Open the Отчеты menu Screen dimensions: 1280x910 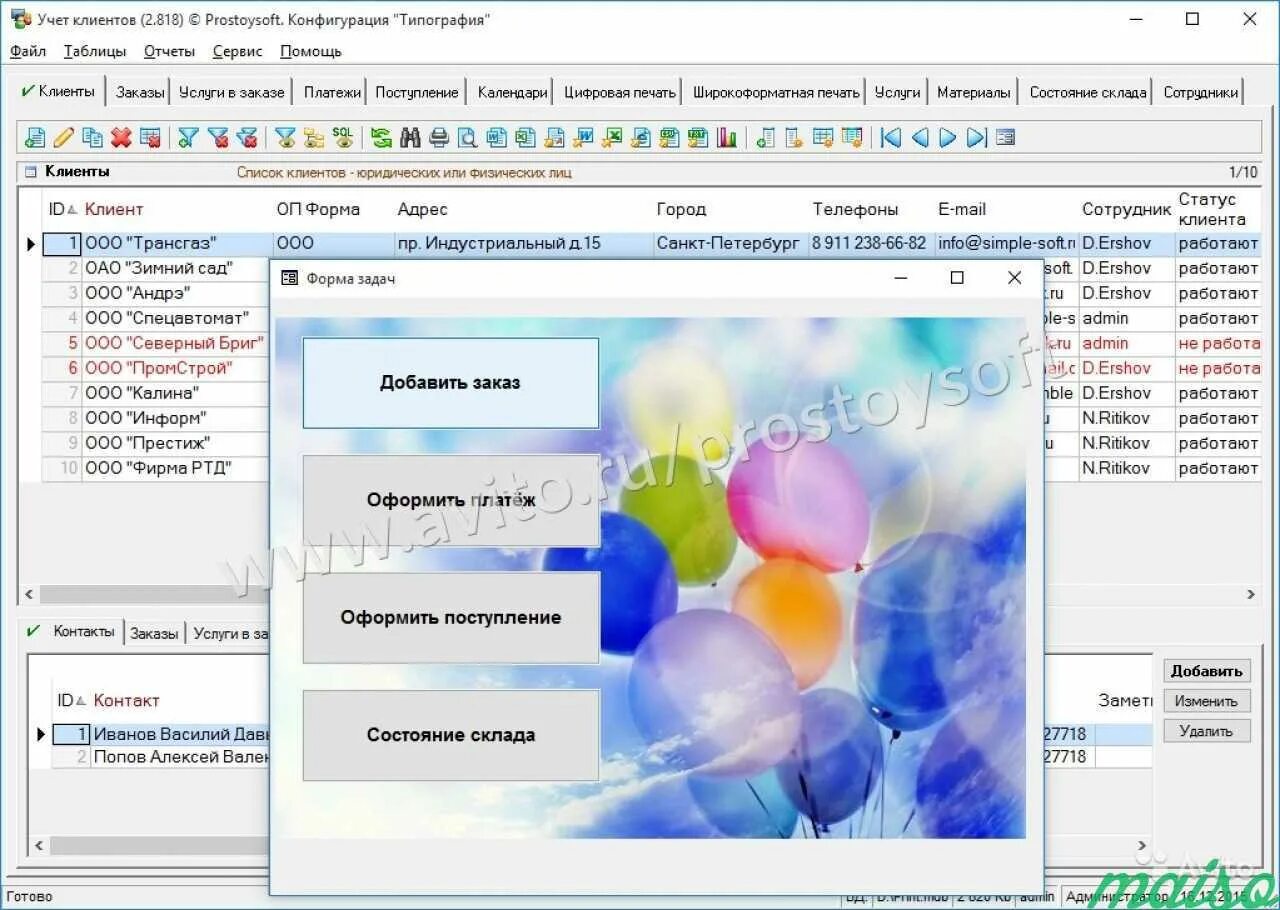pyautogui.click(x=169, y=51)
